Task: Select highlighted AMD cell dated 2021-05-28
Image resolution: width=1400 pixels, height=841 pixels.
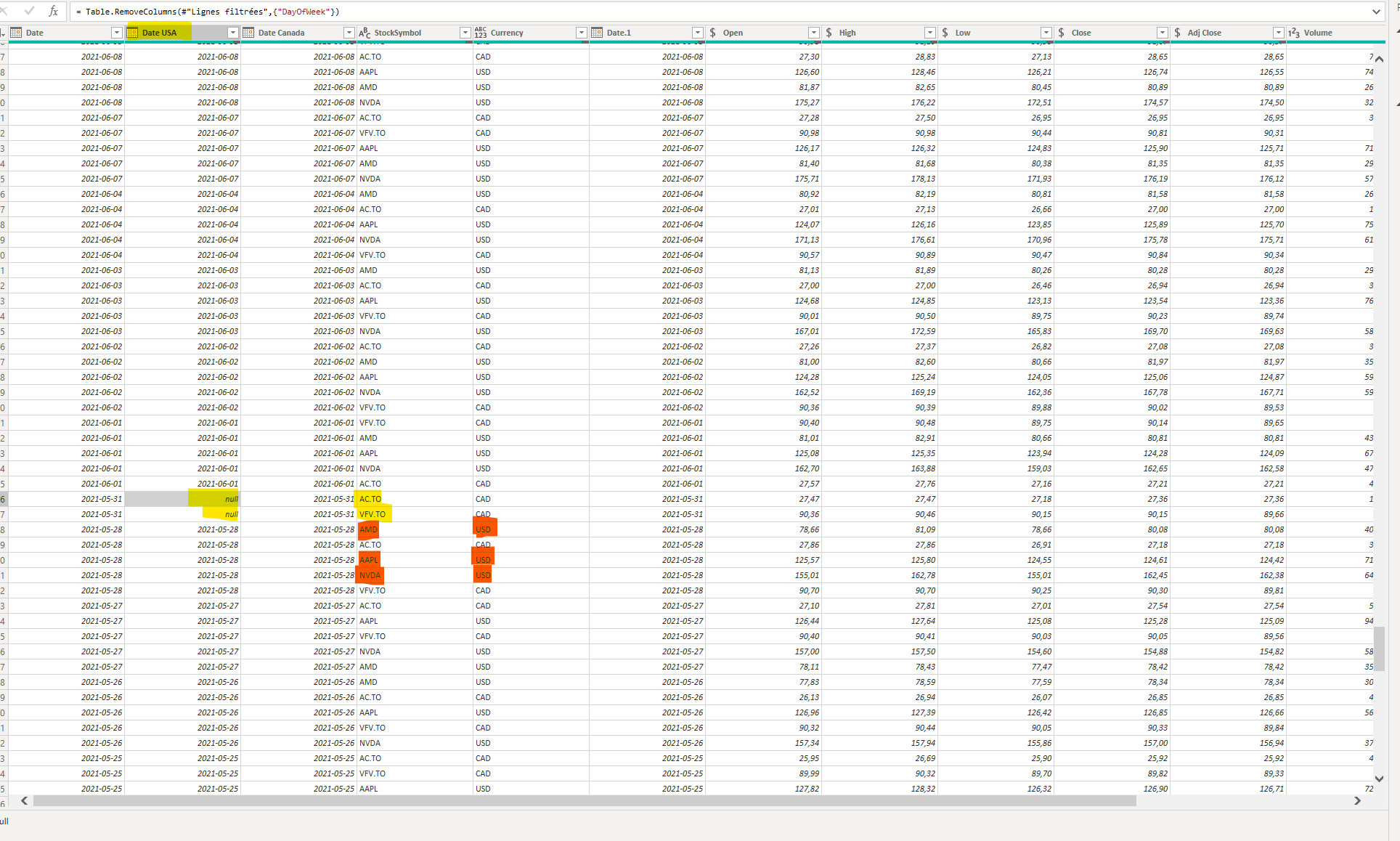Action: tap(415, 529)
